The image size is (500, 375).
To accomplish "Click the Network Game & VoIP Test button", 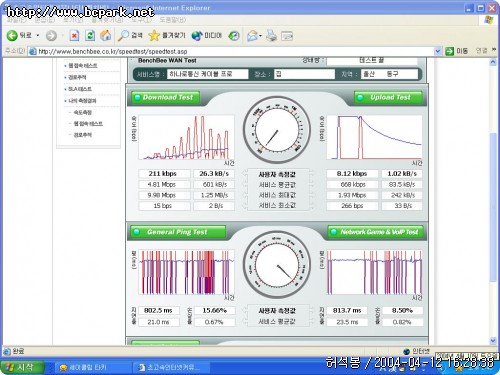I will point(376,232).
